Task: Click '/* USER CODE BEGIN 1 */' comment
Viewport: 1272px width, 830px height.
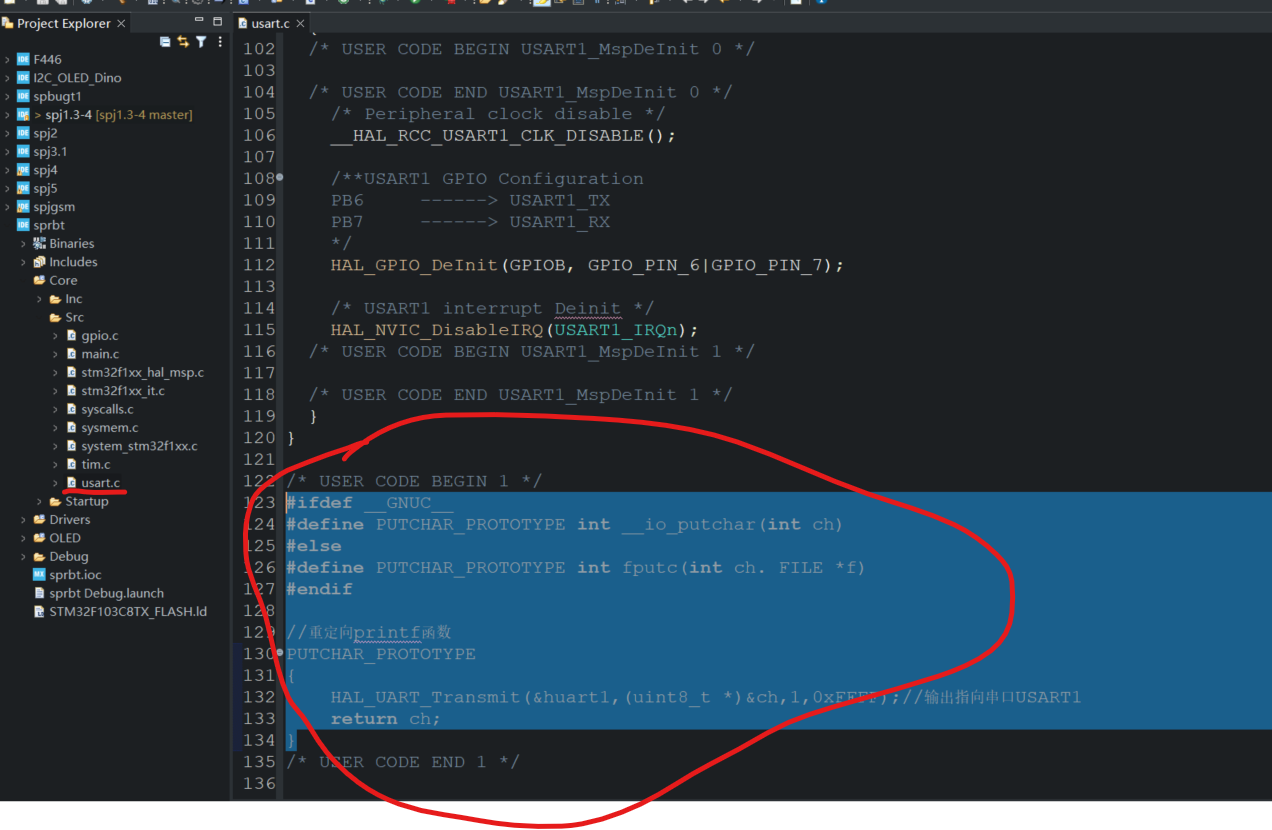Action: pos(415,481)
